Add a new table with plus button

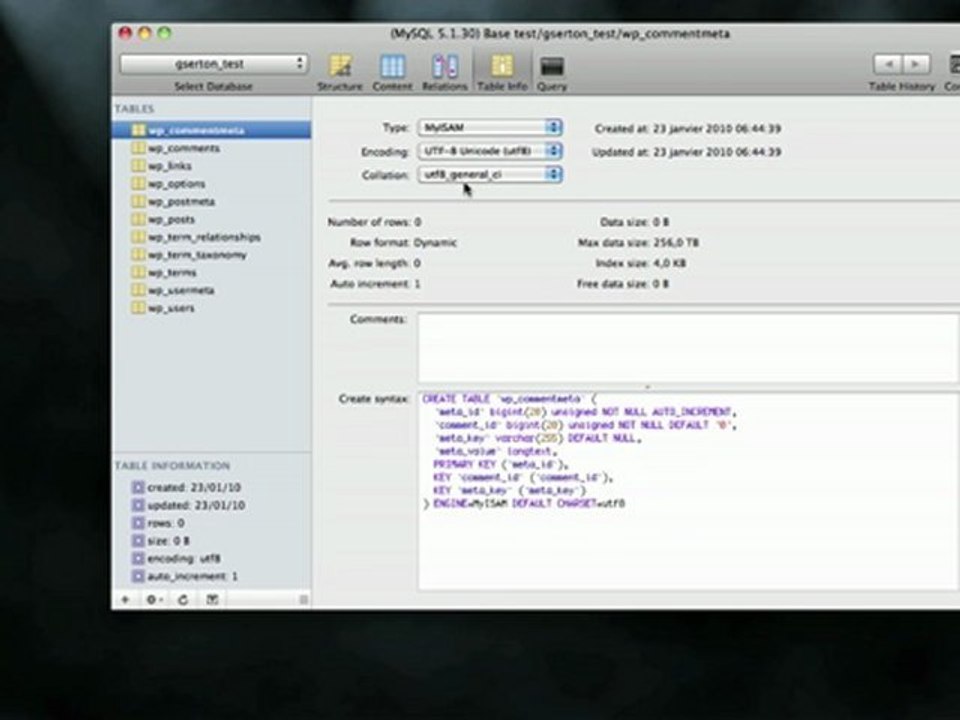coord(125,599)
